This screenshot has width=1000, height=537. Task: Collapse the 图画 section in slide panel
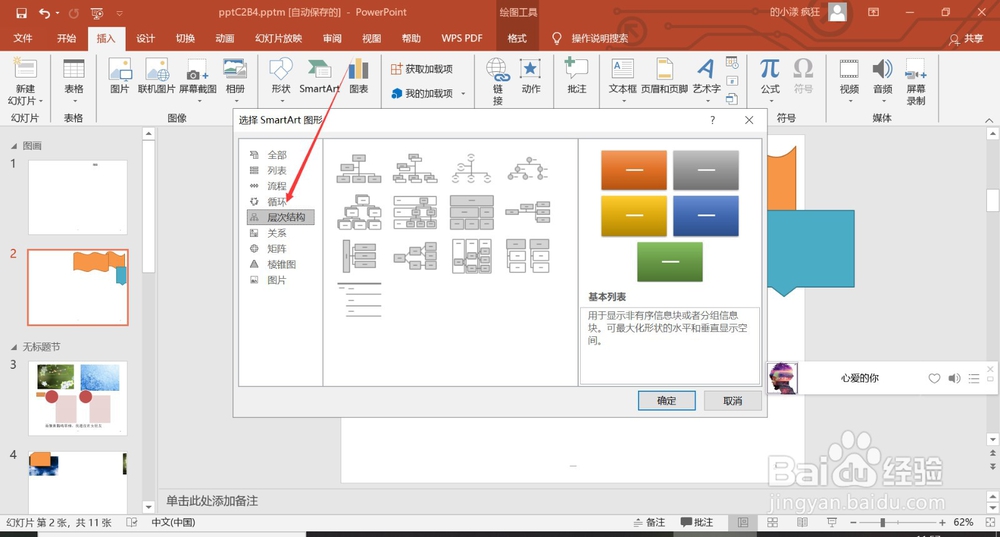point(14,146)
